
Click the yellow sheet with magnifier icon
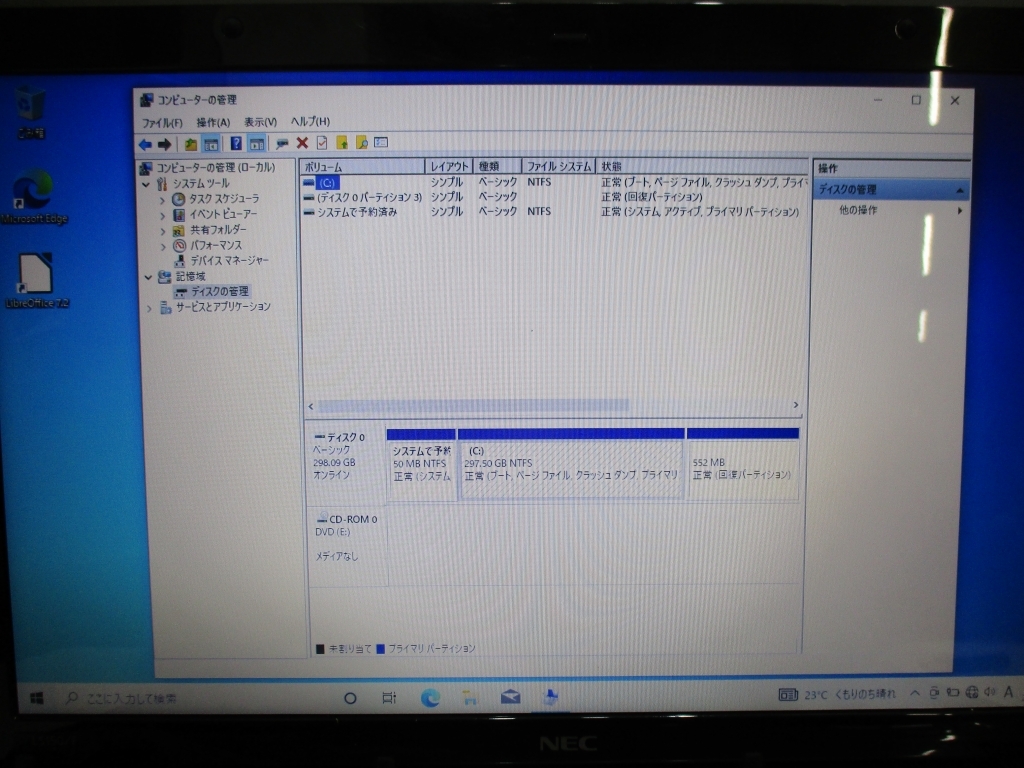pyautogui.click(x=361, y=142)
